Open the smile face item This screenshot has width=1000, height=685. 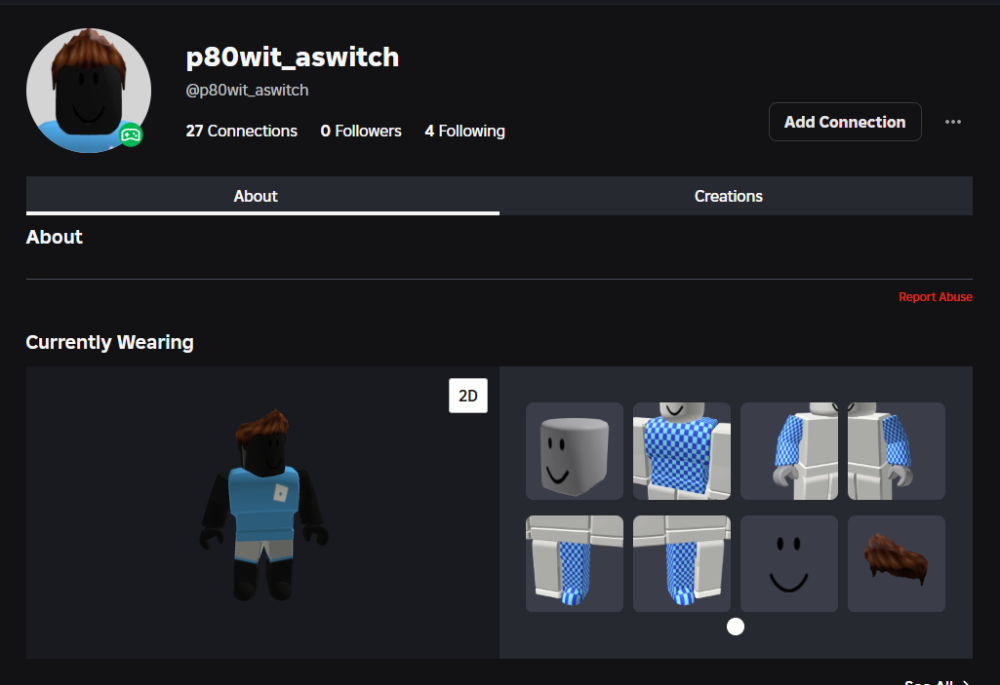tap(789, 564)
